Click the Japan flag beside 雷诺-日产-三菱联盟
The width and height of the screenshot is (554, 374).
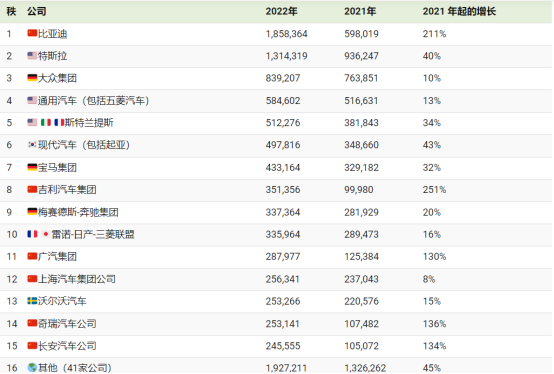[x=46, y=234]
